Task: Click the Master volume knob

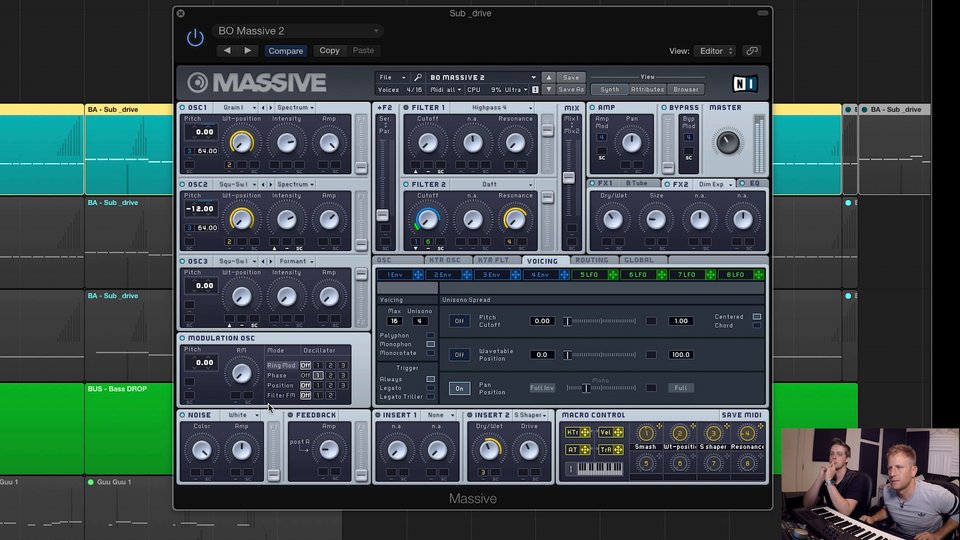Action: point(727,143)
